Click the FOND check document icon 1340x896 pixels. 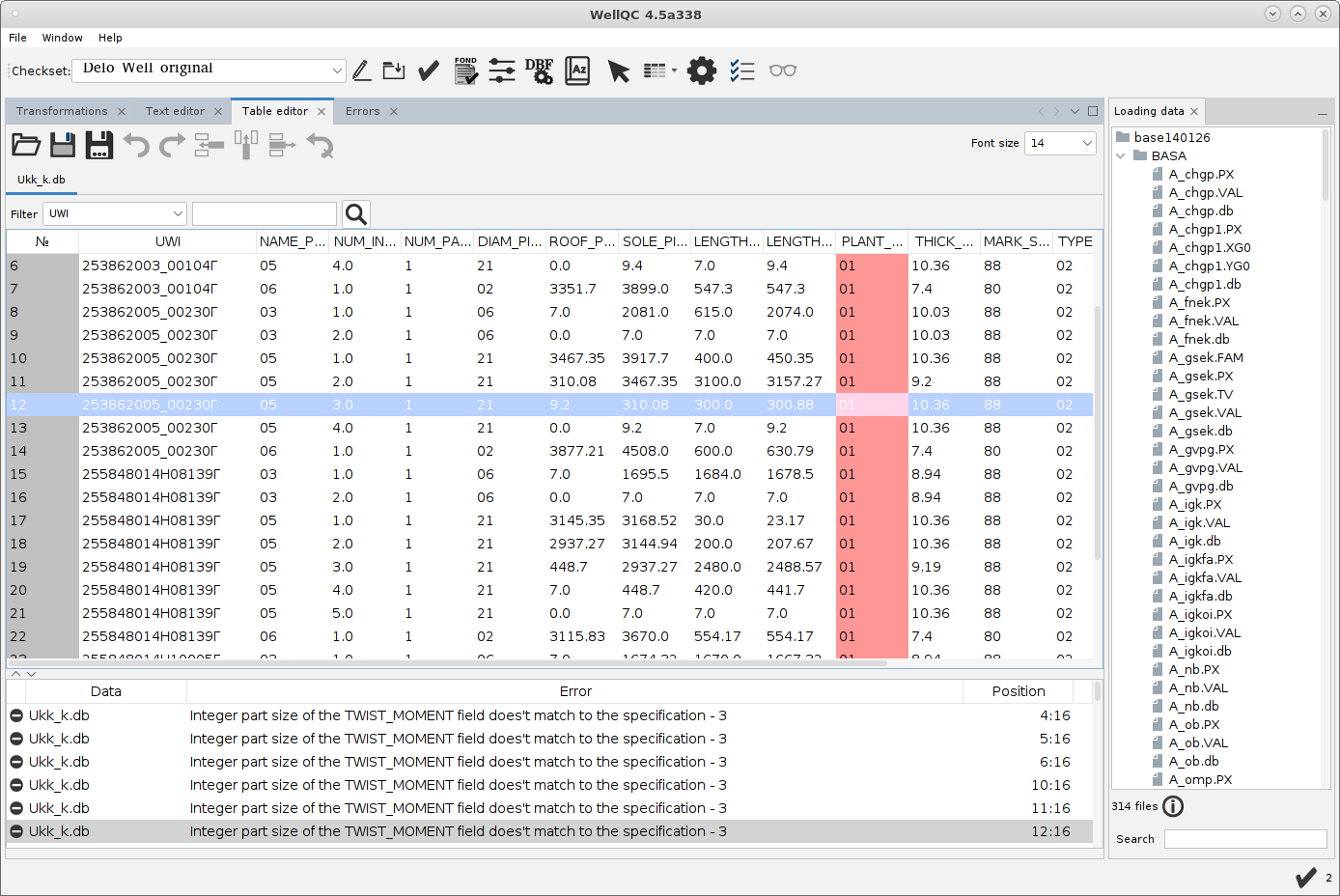(x=465, y=70)
